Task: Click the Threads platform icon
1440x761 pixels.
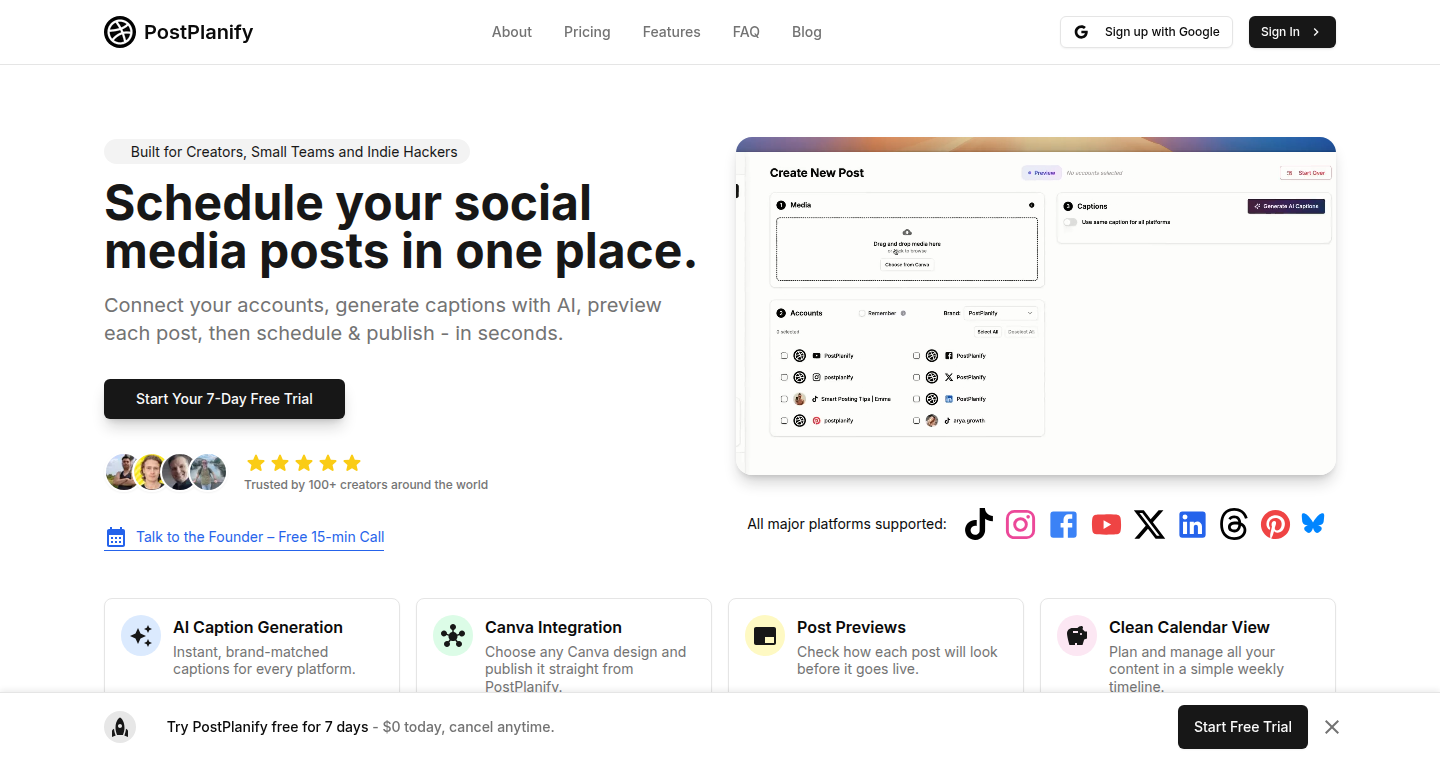Action: point(1234,524)
